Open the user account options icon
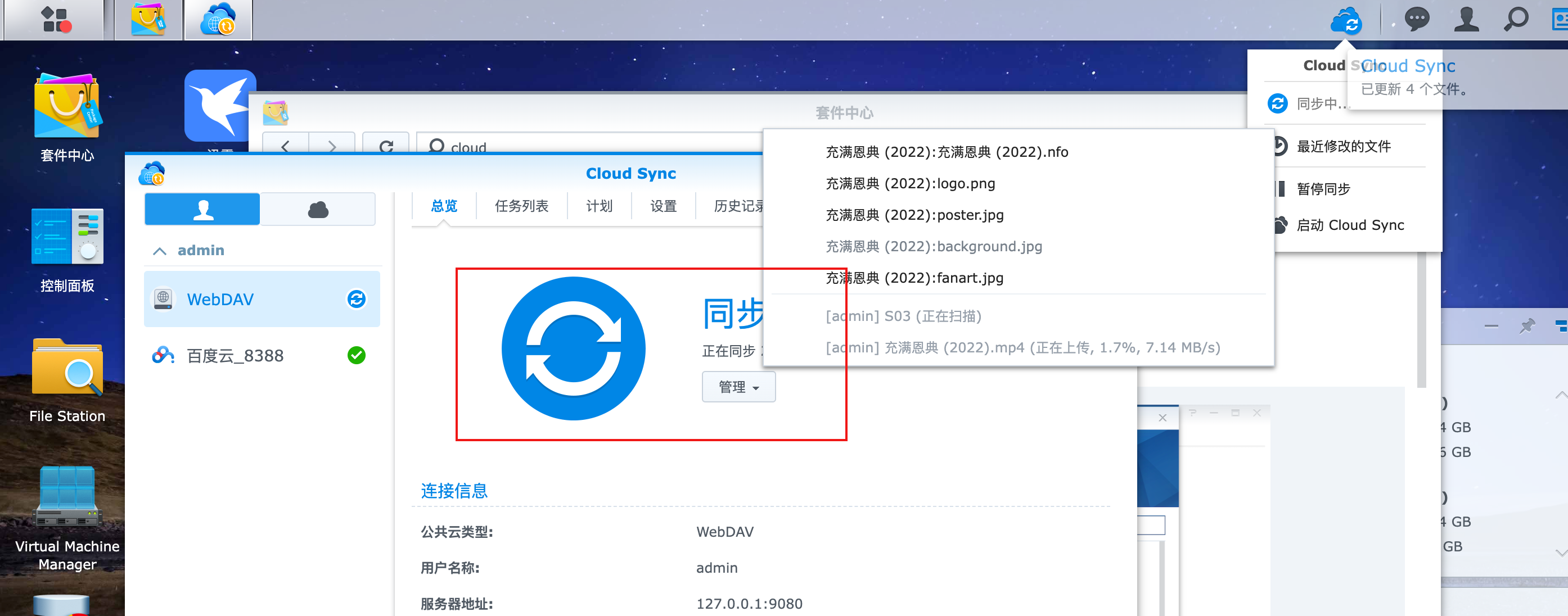 click(1466, 20)
